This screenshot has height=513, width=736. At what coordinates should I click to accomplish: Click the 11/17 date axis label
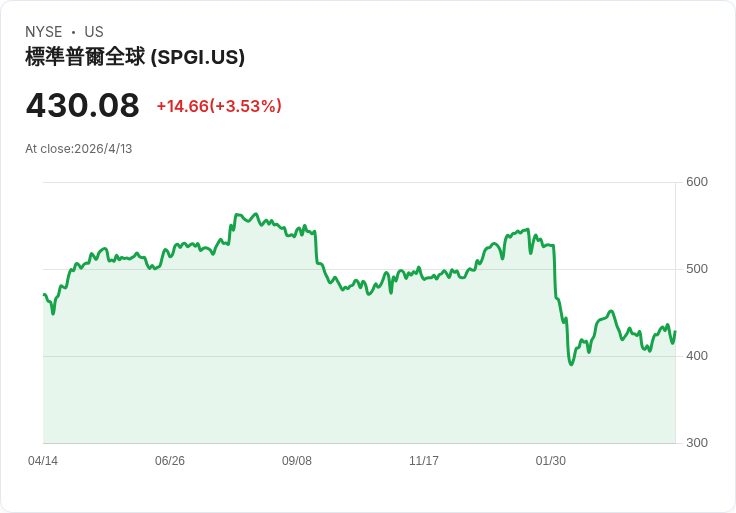tap(424, 461)
